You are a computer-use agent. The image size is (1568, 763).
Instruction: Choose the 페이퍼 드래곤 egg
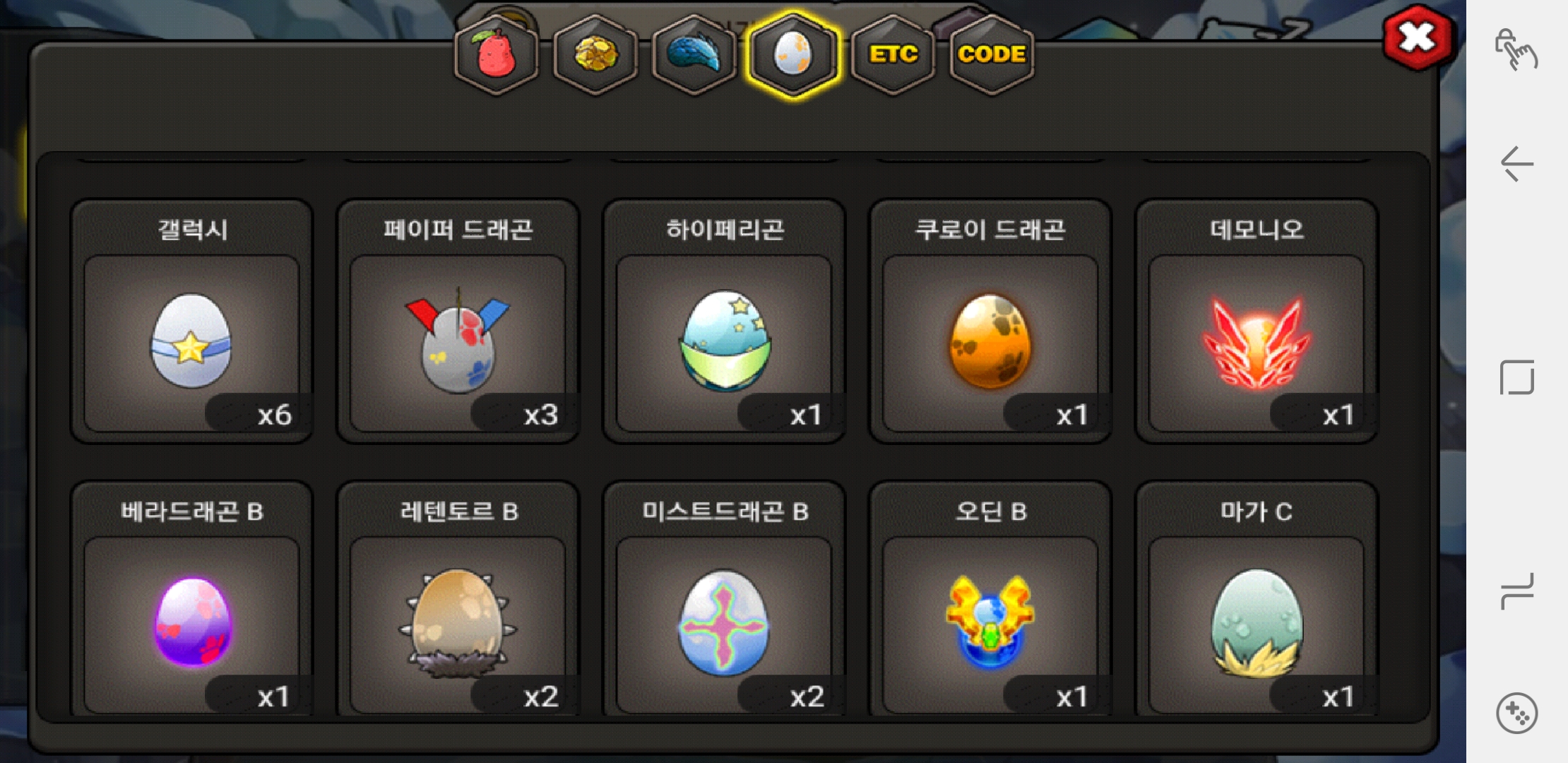coord(458,321)
